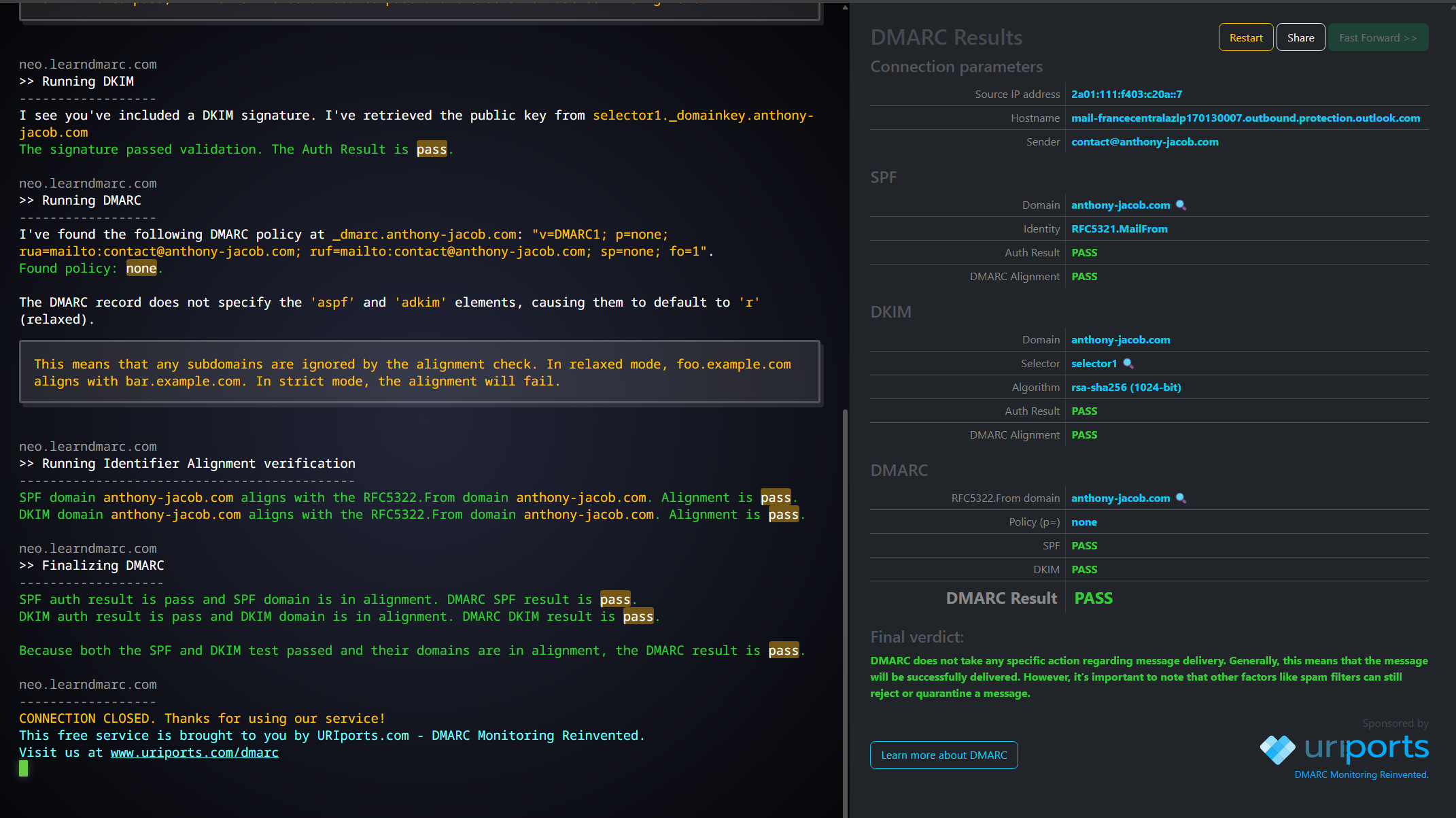Click the DKIM DMARC Alignment PASS value
Screen dimensions: 1456x818
(x=1084, y=434)
